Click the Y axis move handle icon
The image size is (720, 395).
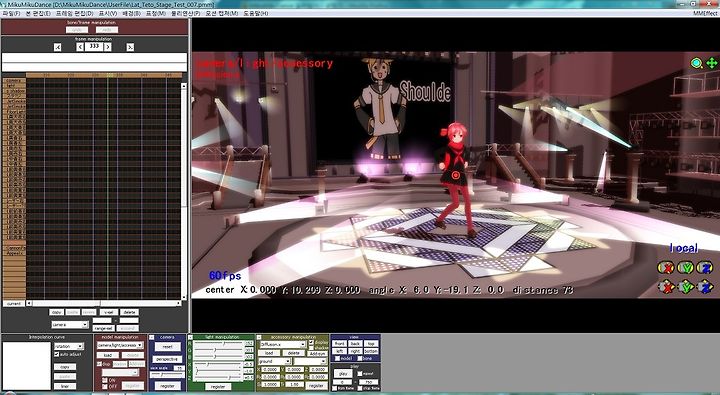tap(686, 287)
